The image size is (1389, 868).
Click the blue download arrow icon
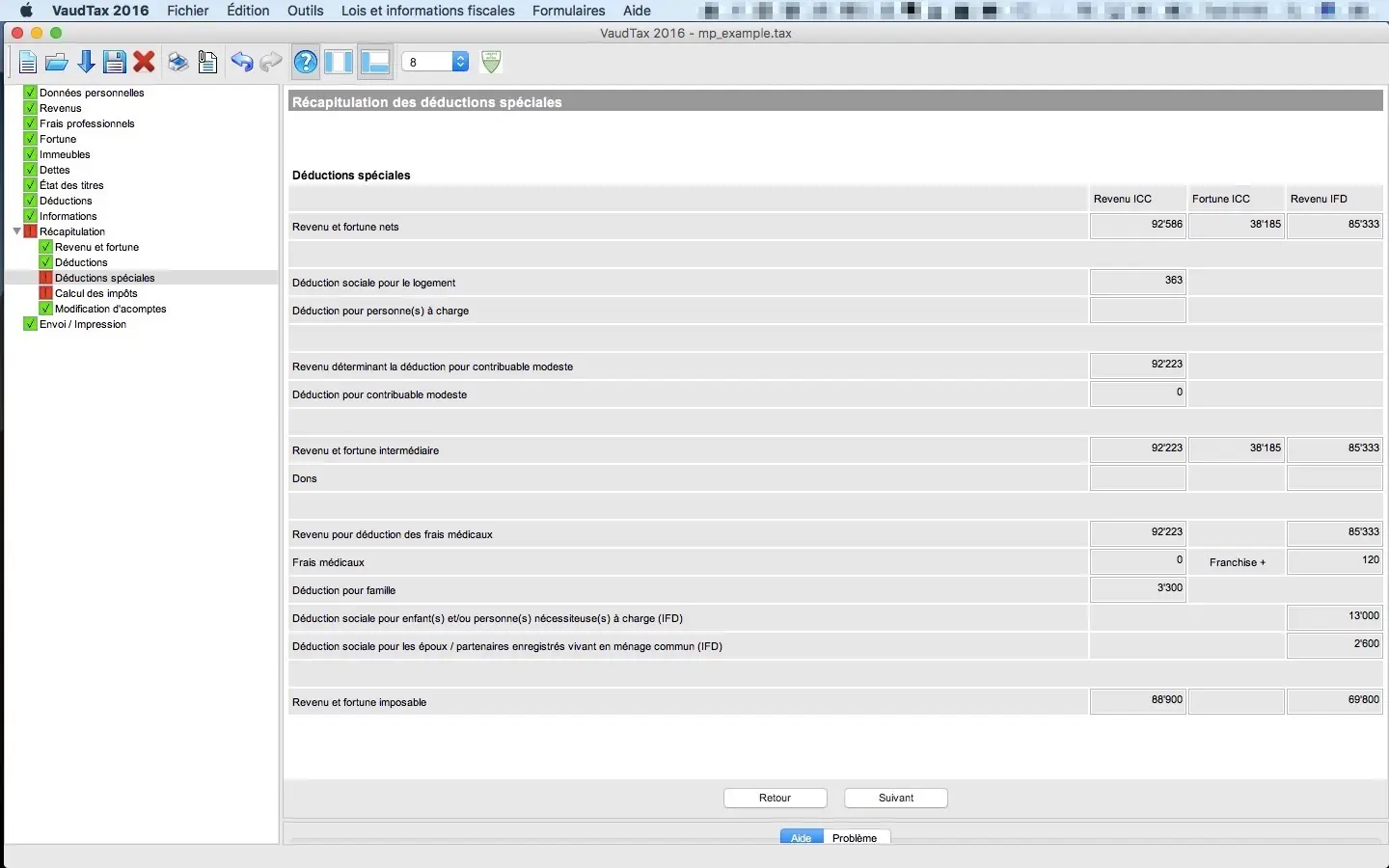pos(86,63)
